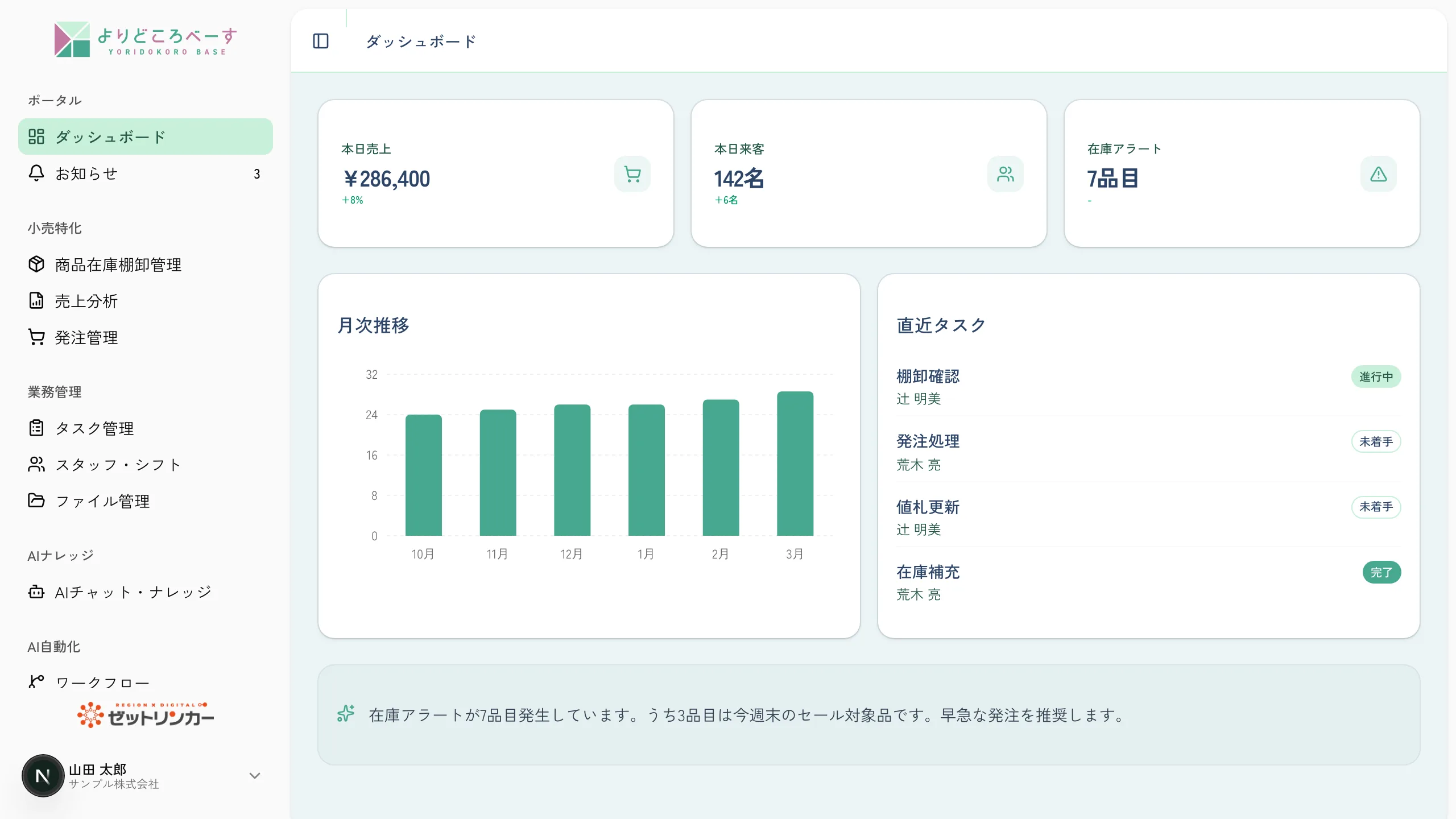
Task: Go to 発注管理 page
Action: tap(146, 337)
